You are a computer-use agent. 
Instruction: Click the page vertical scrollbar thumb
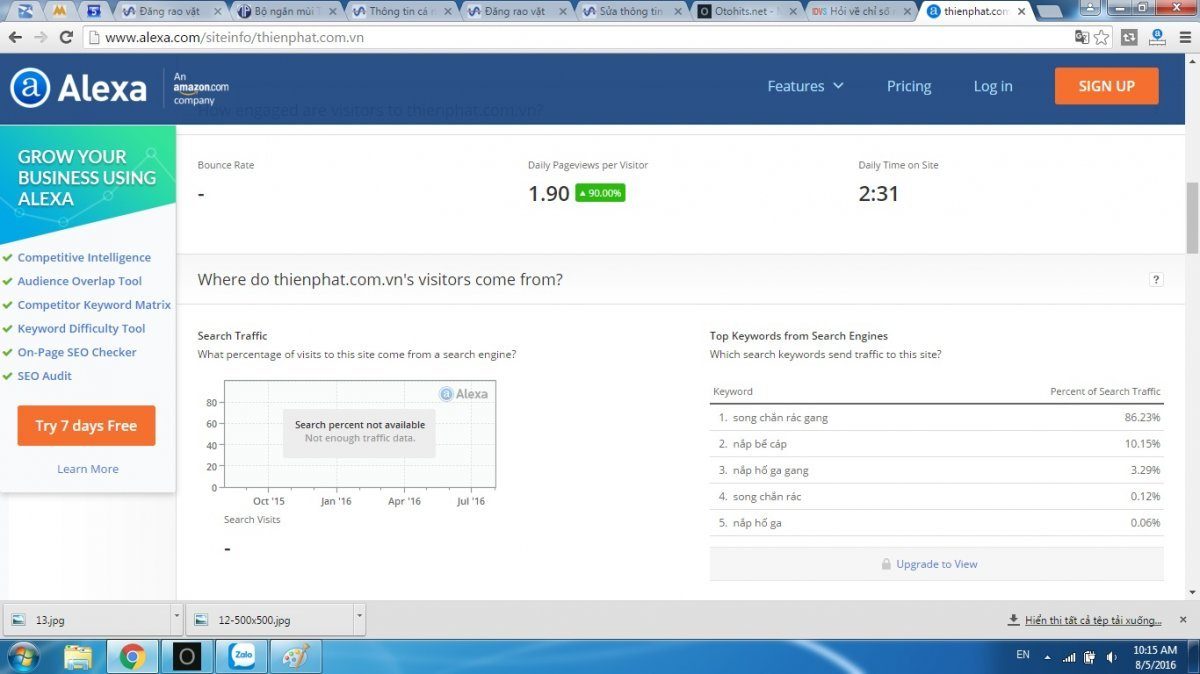coord(1192,217)
